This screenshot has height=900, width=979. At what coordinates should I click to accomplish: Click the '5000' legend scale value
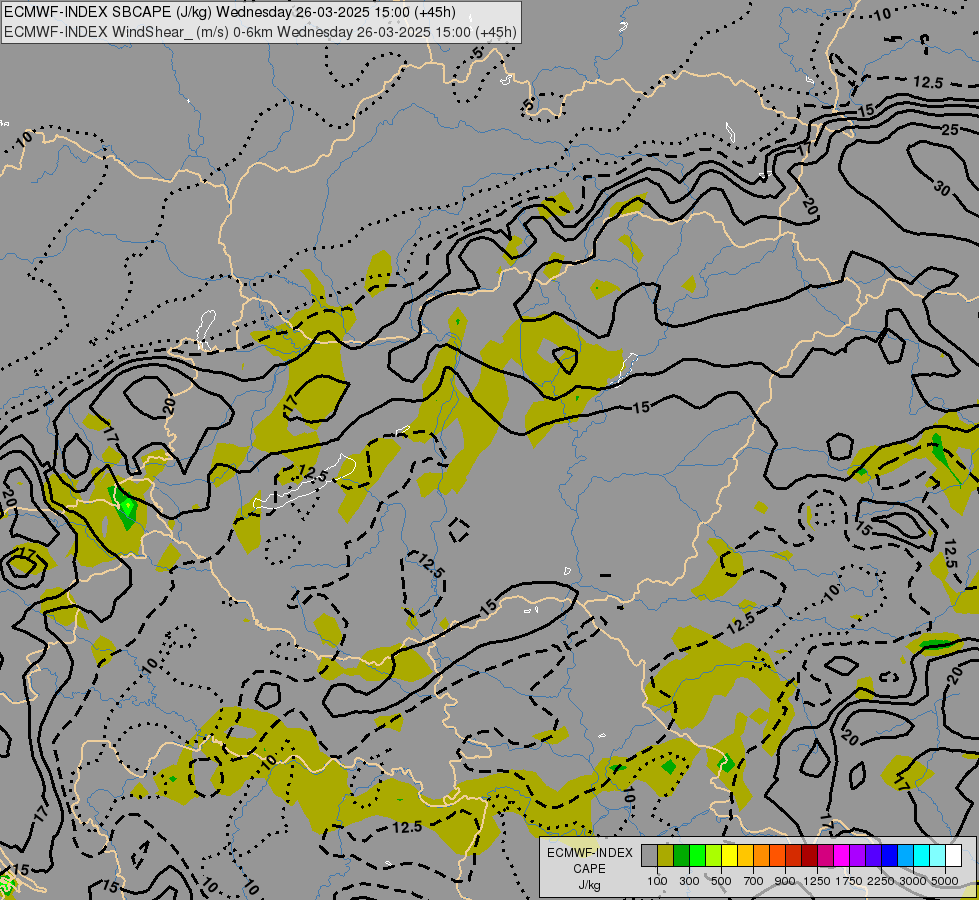945,881
